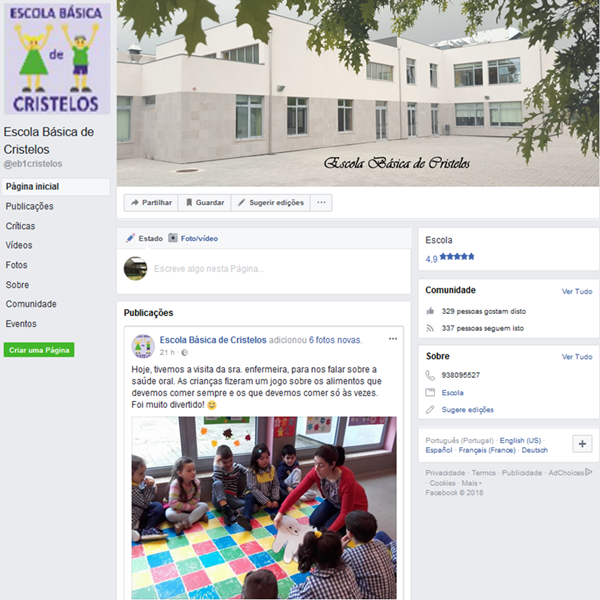600x600 pixels.
Task: Click the Escola Cristelos profile logo image
Action: (57, 59)
